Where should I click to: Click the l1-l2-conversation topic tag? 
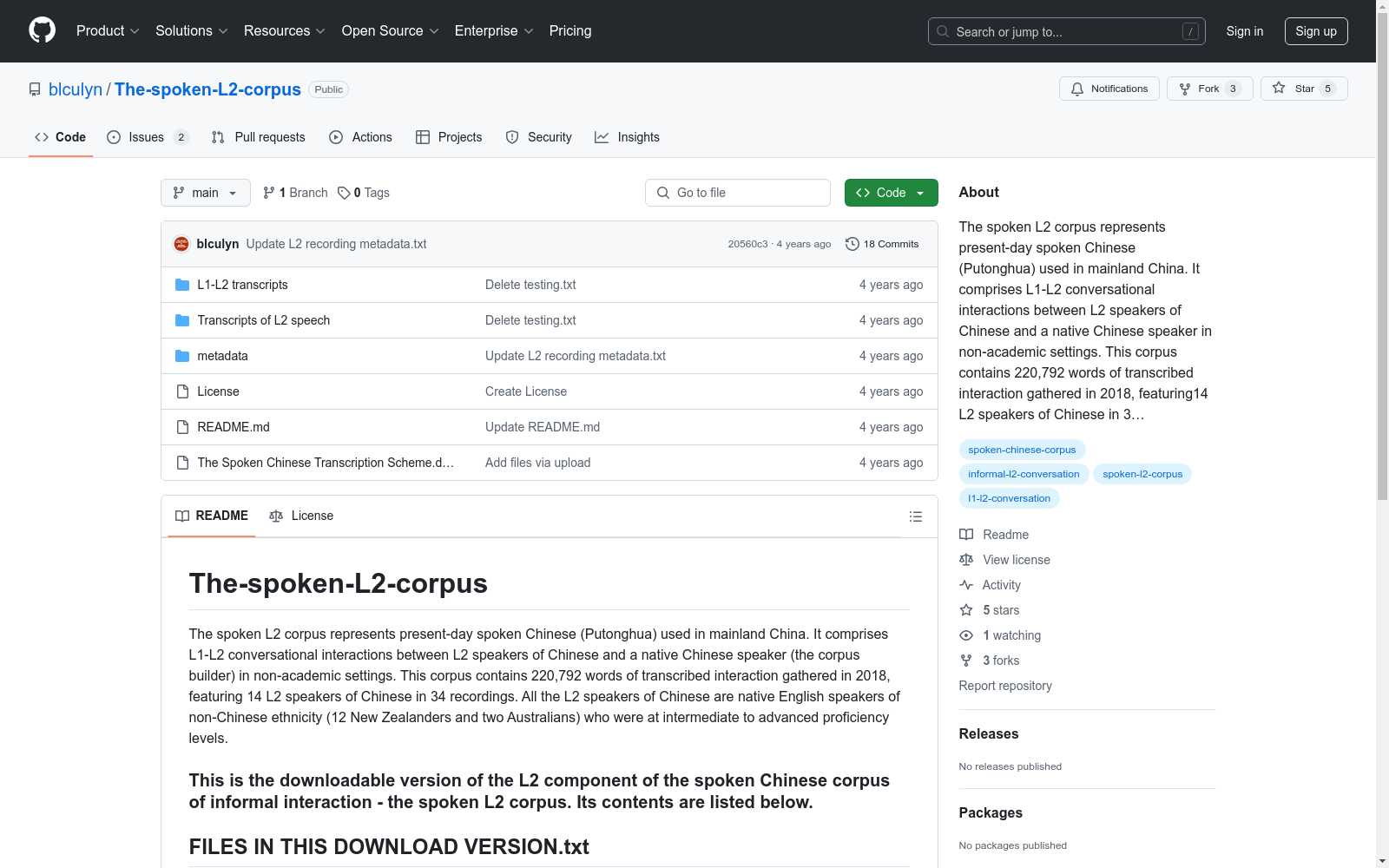(1009, 498)
